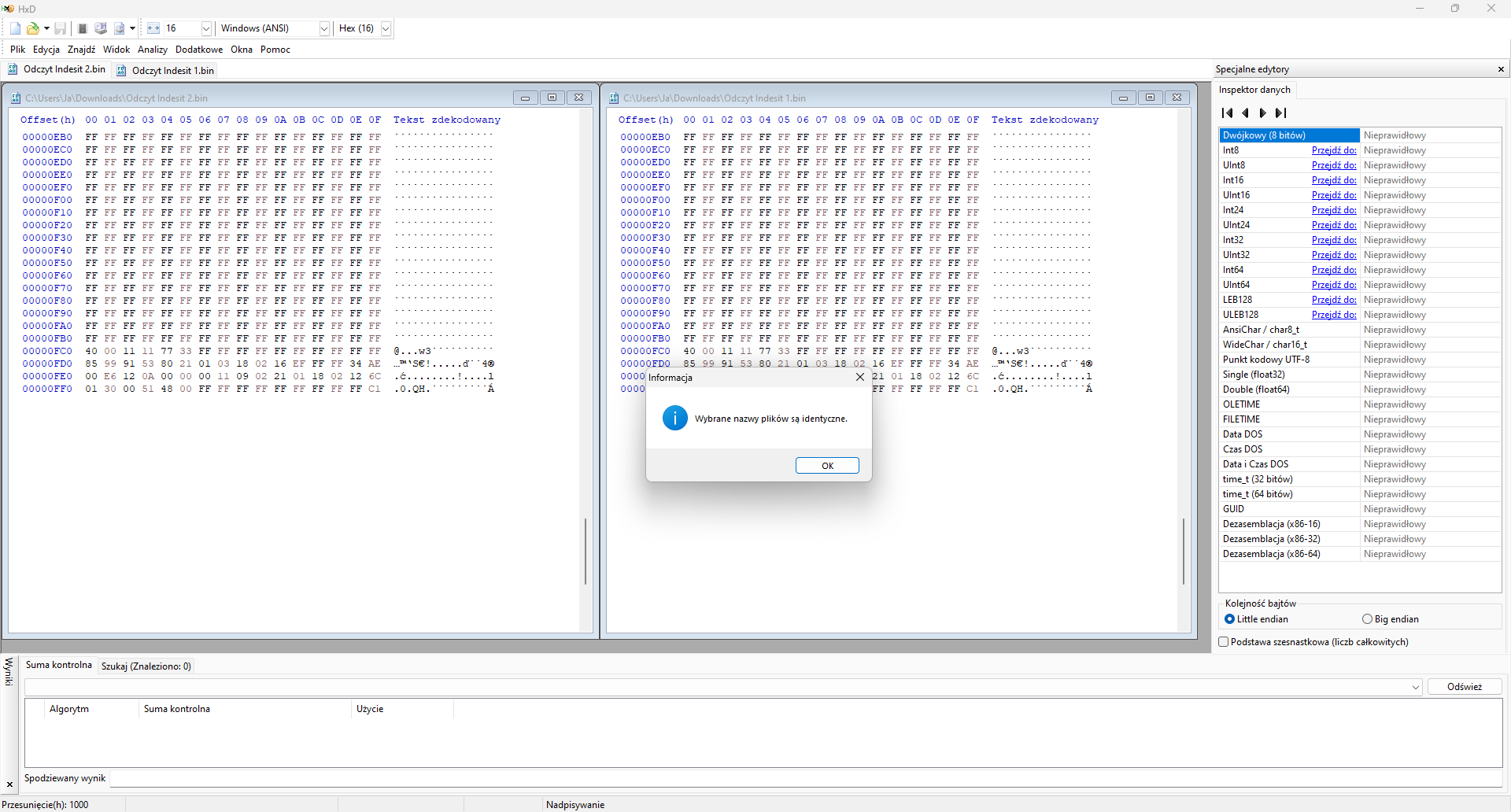1511x812 pixels.
Task: Close the Informacja dialog with X
Action: tap(860, 377)
